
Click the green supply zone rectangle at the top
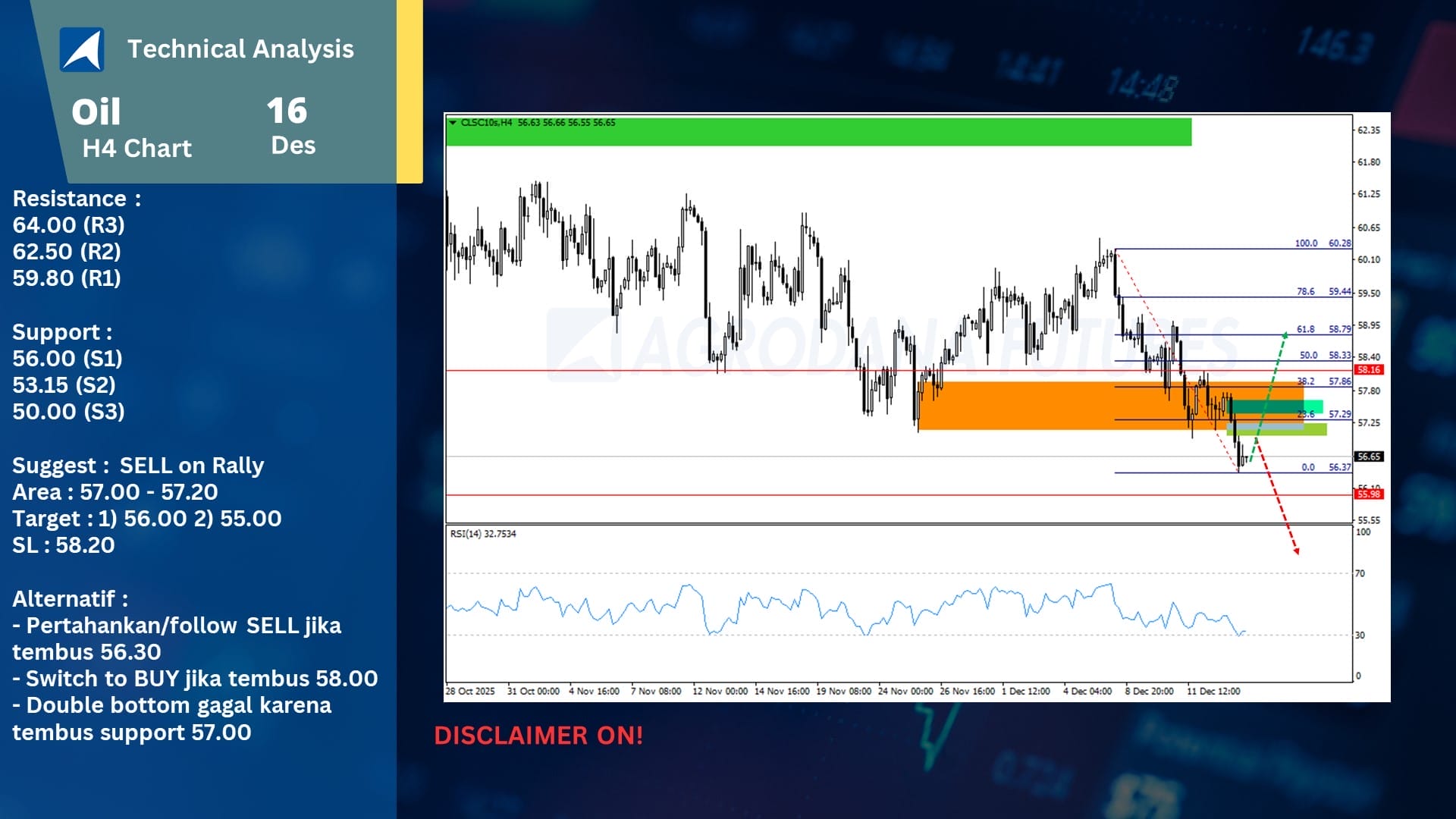819,133
